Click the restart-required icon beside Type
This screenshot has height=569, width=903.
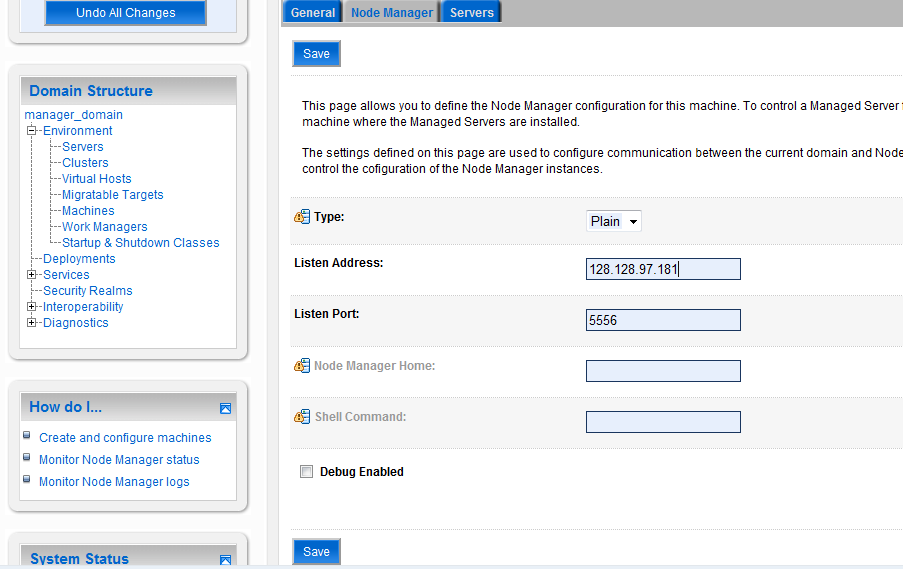tap(302, 217)
